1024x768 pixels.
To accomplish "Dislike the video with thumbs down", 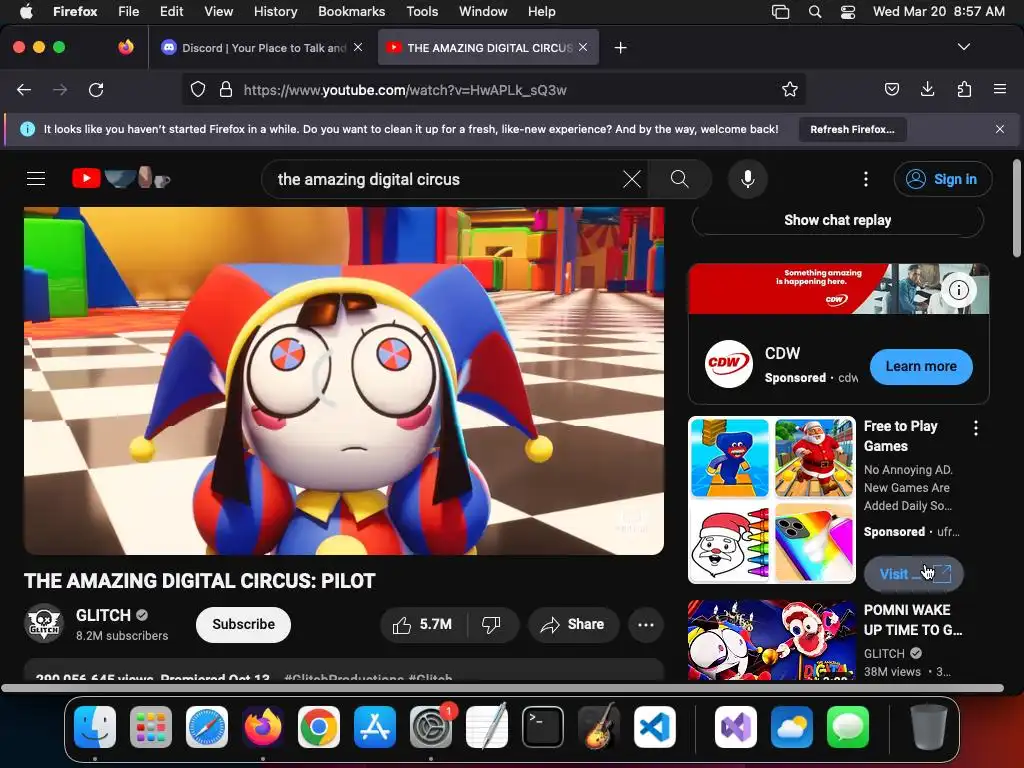I will click(491, 625).
